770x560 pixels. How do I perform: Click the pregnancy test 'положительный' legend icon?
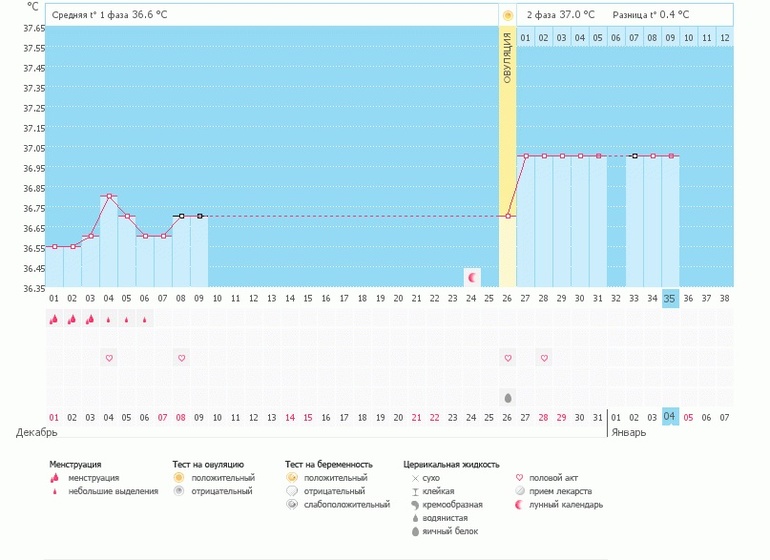click(292, 477)
